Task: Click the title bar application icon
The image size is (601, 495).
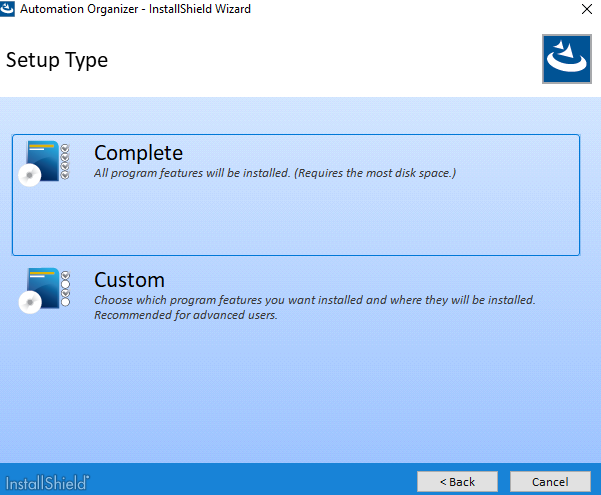Action: (x=7, y=8)
